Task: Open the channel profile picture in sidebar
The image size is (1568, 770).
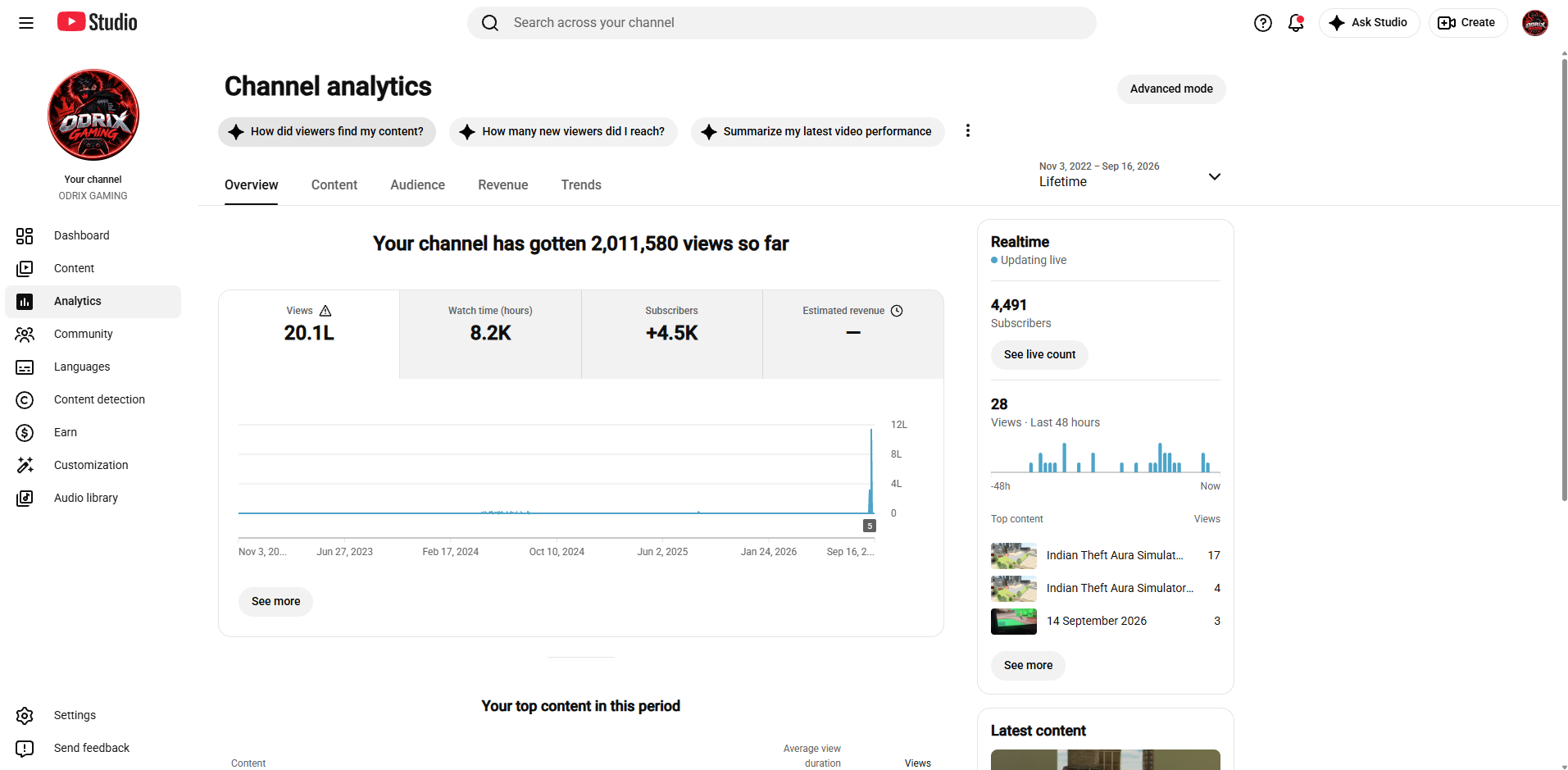Action: pos(93,115)
